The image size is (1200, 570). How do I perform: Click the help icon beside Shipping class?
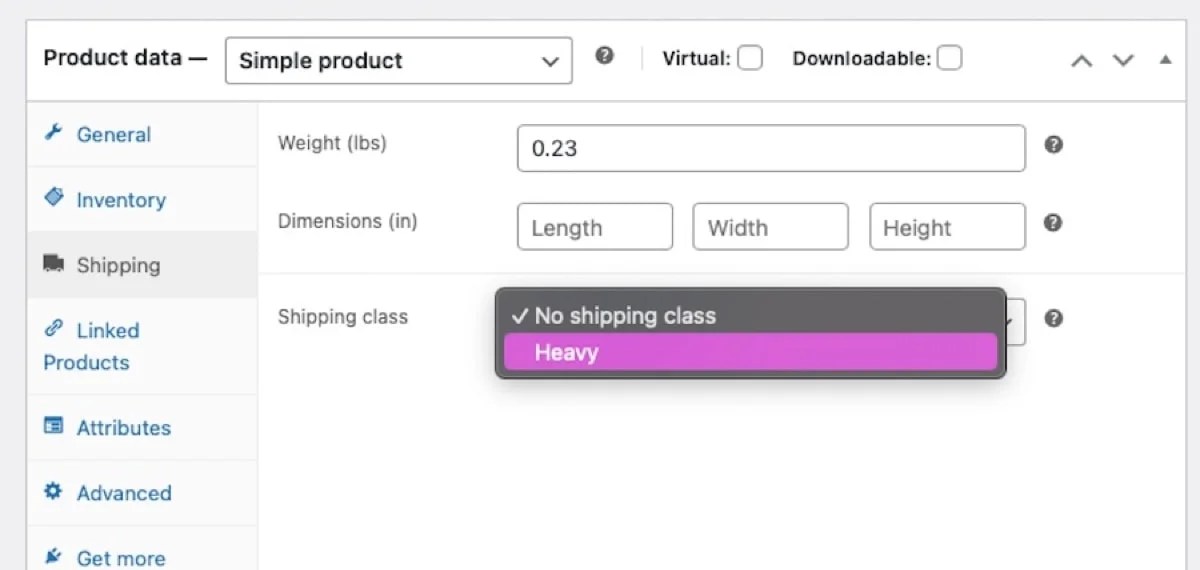point(1053,318)
